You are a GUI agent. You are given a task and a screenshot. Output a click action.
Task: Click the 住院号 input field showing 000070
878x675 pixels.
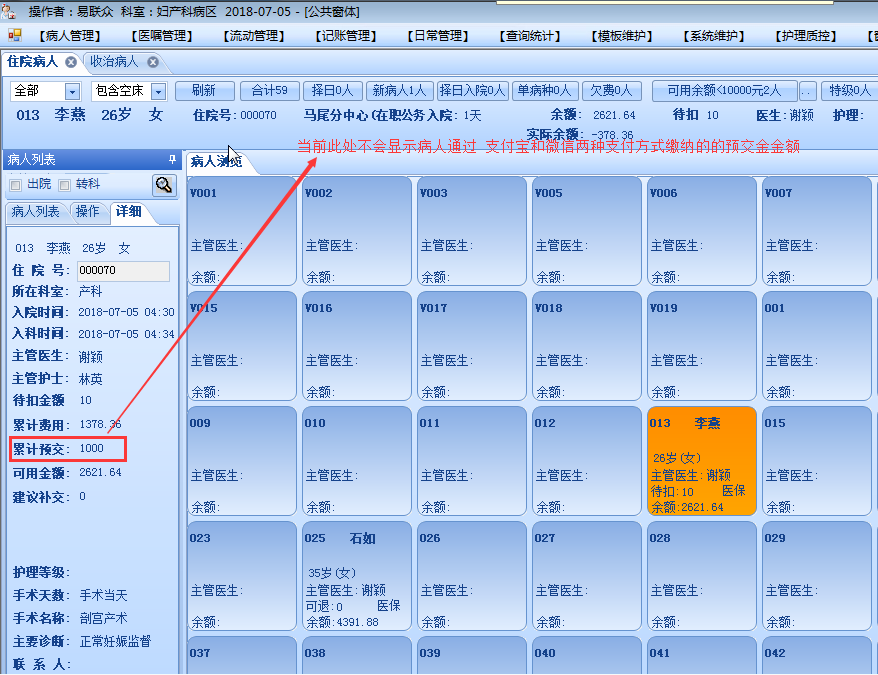coord(123,271)
